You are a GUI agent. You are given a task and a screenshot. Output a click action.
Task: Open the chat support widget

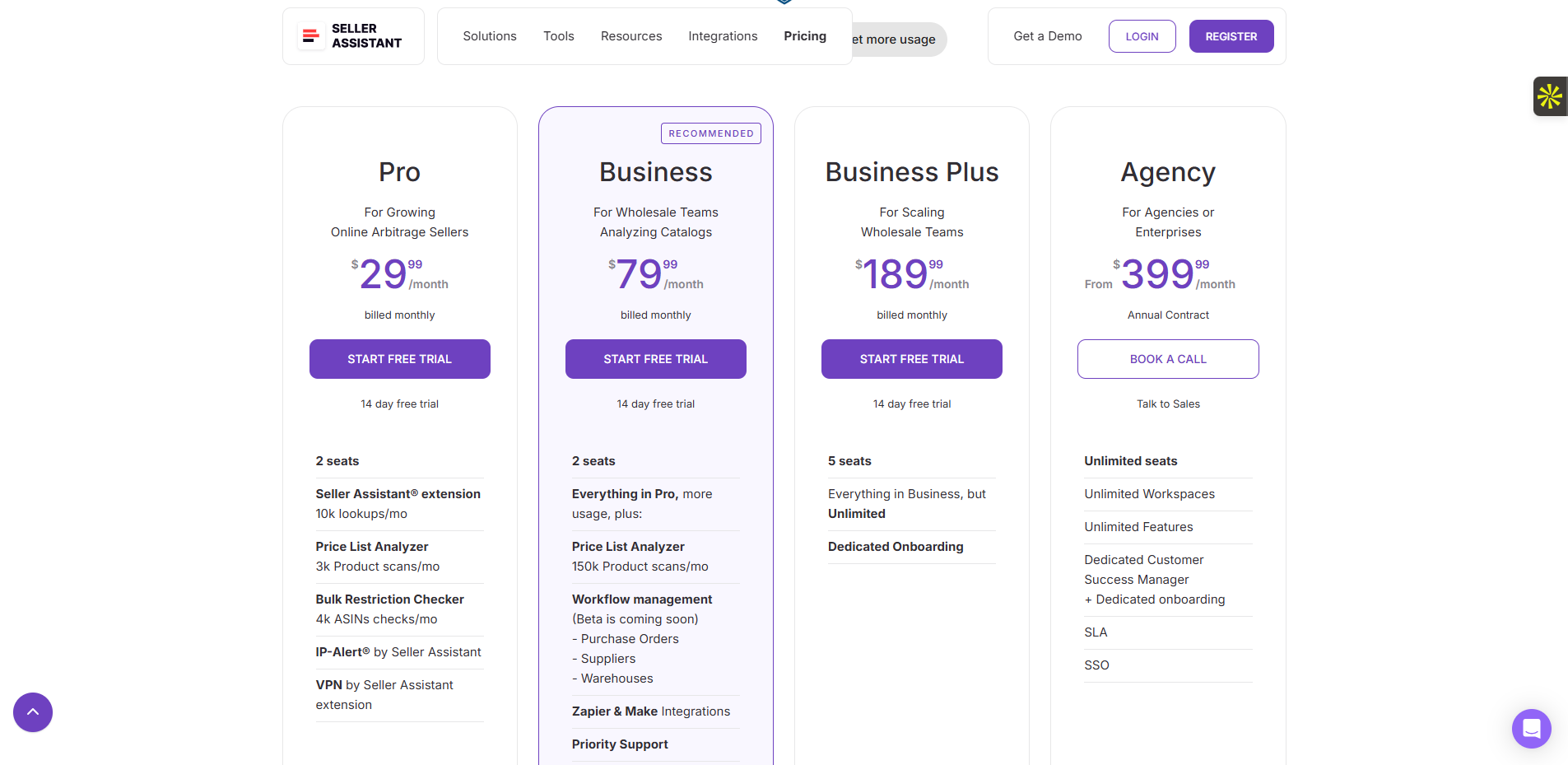click(1531, 729)
